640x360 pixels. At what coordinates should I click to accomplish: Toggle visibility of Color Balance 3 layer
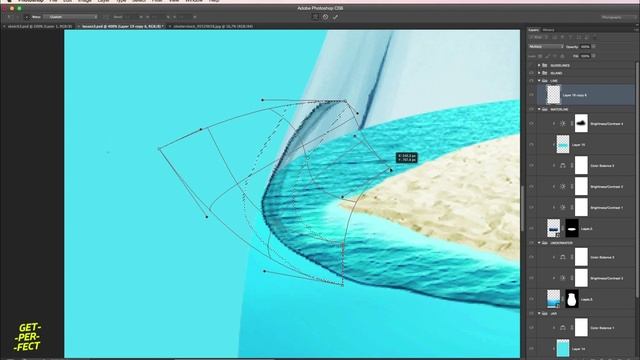pos(531,166)
